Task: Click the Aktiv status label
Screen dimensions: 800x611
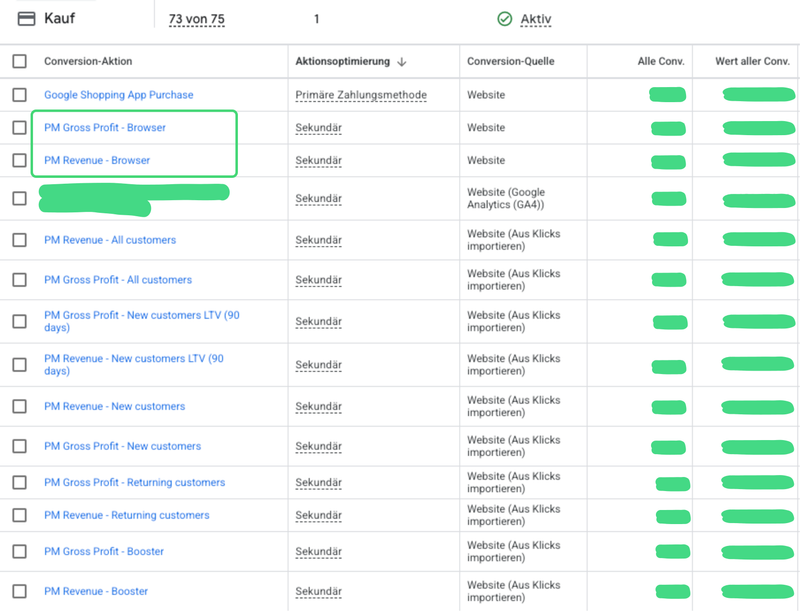Action: pos(536,19)
